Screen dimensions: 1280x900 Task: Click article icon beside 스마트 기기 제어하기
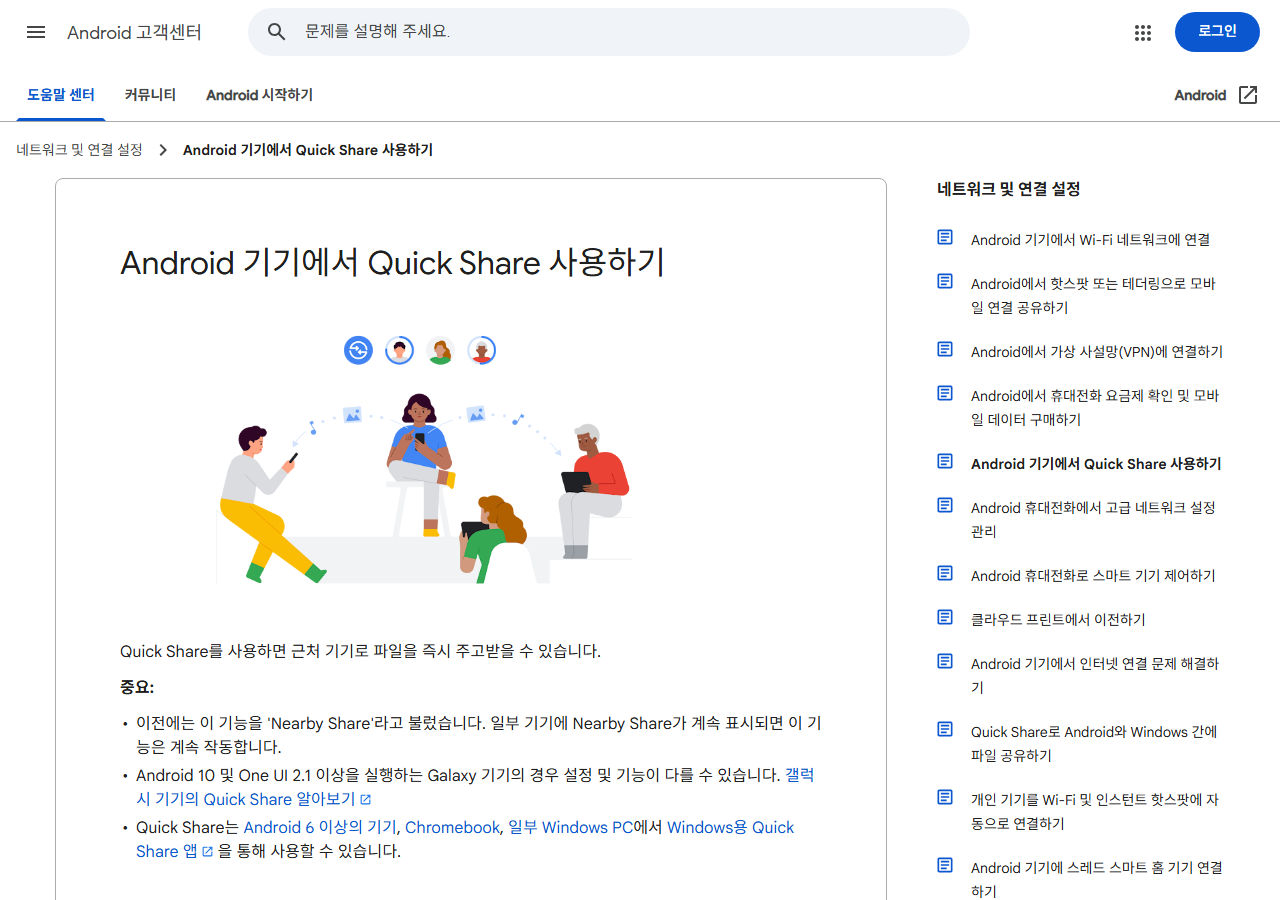[945, 573]
